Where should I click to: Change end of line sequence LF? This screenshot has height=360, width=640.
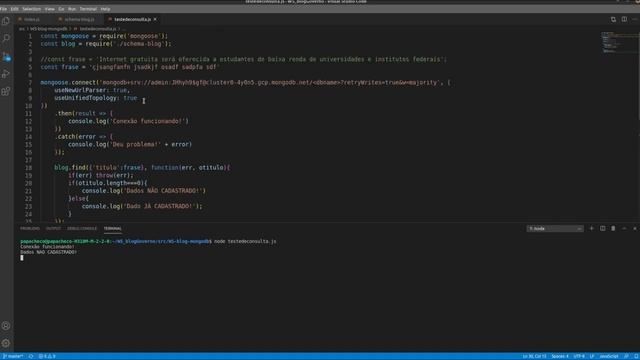(x=592, y=356)
